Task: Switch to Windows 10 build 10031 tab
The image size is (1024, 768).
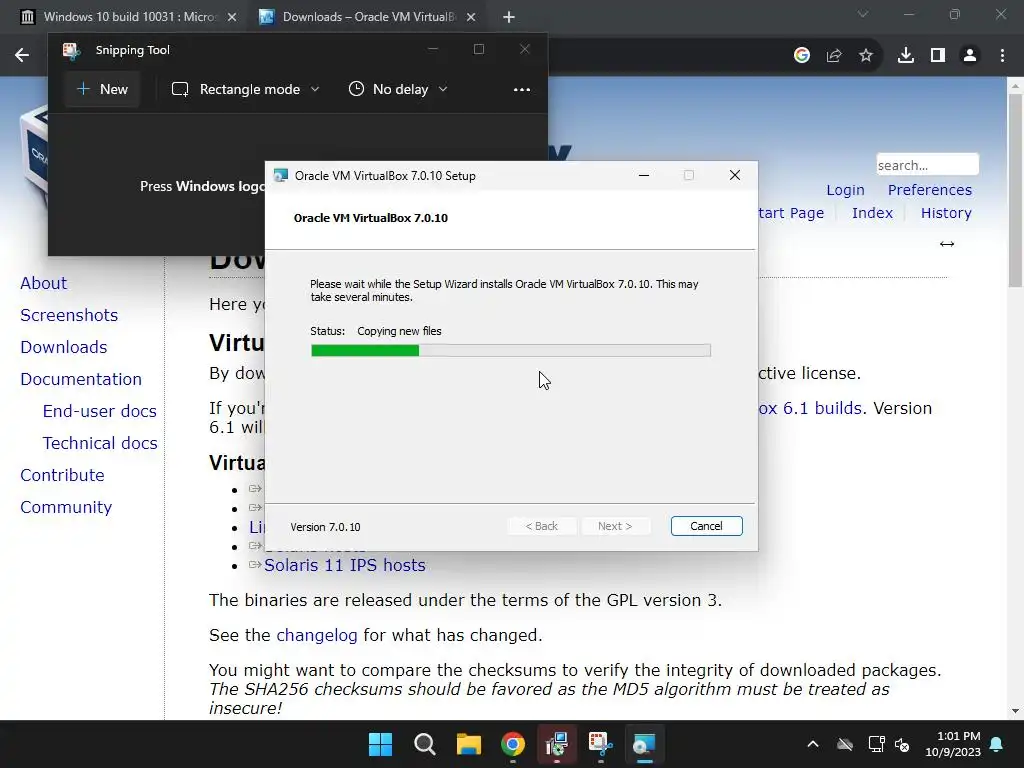Action: [128, 17]
